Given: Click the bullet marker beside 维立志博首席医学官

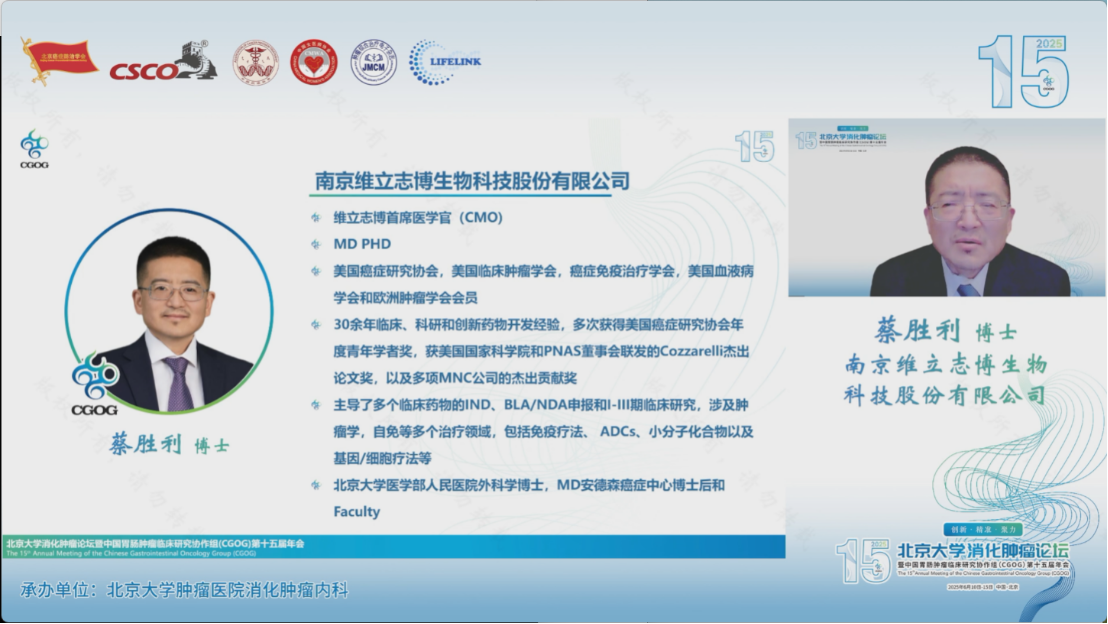Looking at the screenshot, I should [x=316, y=218].
